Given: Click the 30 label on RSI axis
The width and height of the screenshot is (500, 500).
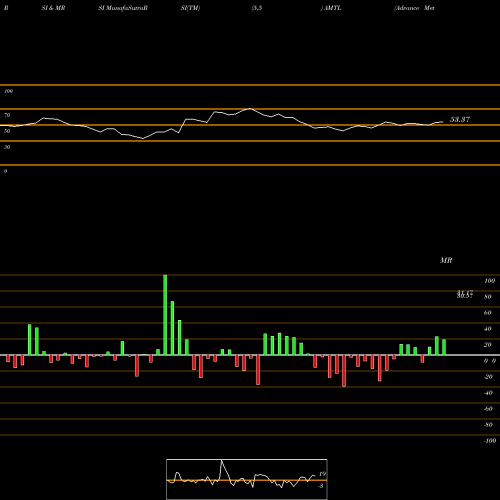Looking at the screenshot, I should (x=7, y=147).
